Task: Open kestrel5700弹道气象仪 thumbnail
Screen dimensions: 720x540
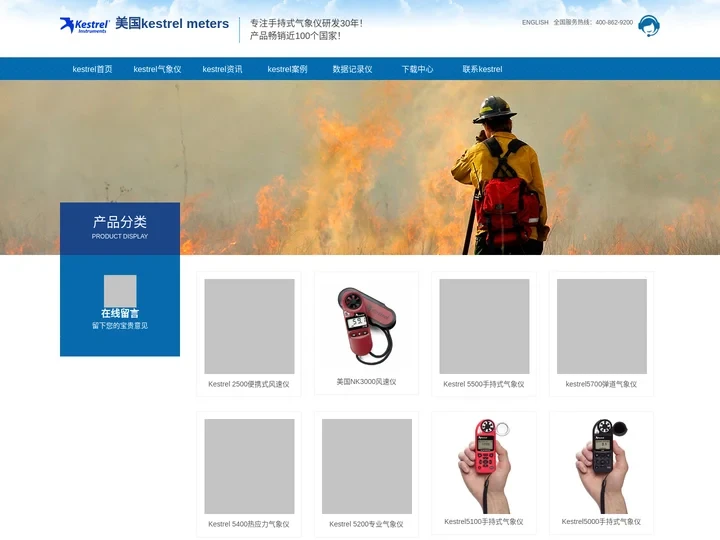Action: 602,326
